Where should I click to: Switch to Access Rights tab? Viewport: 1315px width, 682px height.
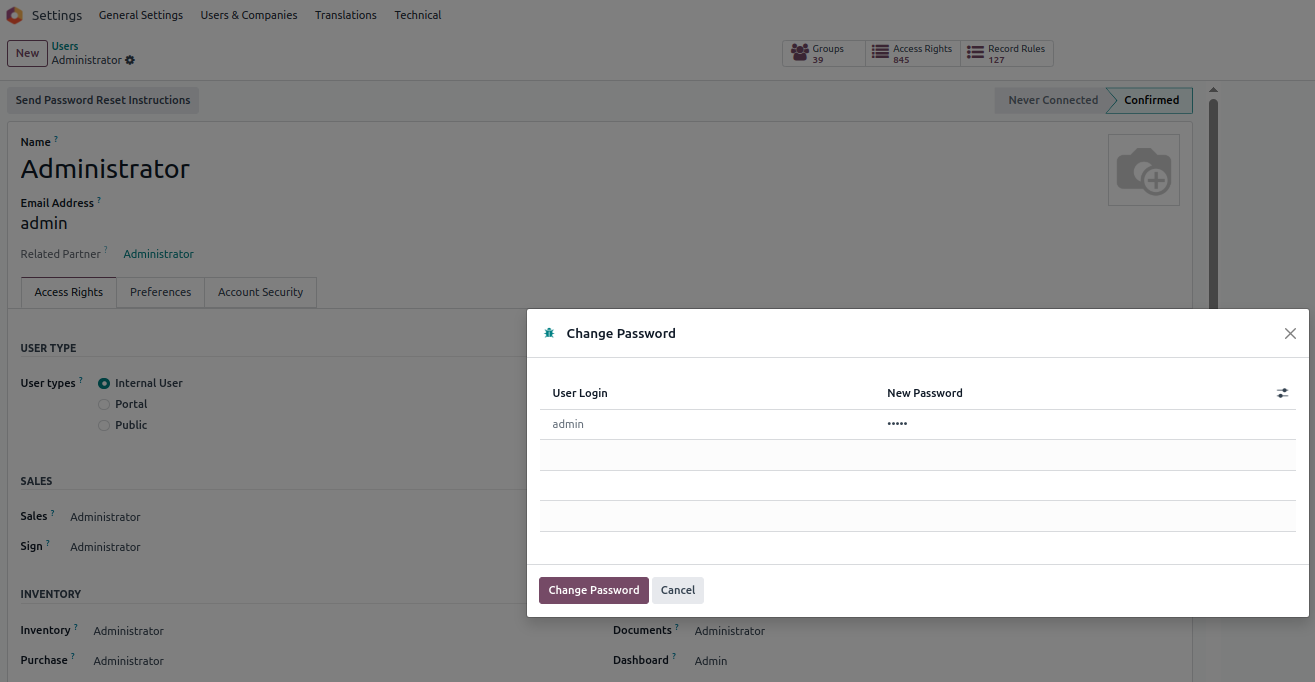pyautogui.click(x=69, y=292)
